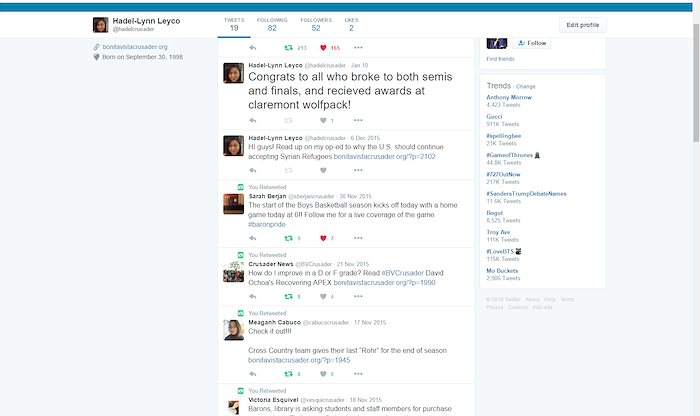Open the Followers tab showing 52
This screenshot has height=416, width=700.
pos(316,25)
